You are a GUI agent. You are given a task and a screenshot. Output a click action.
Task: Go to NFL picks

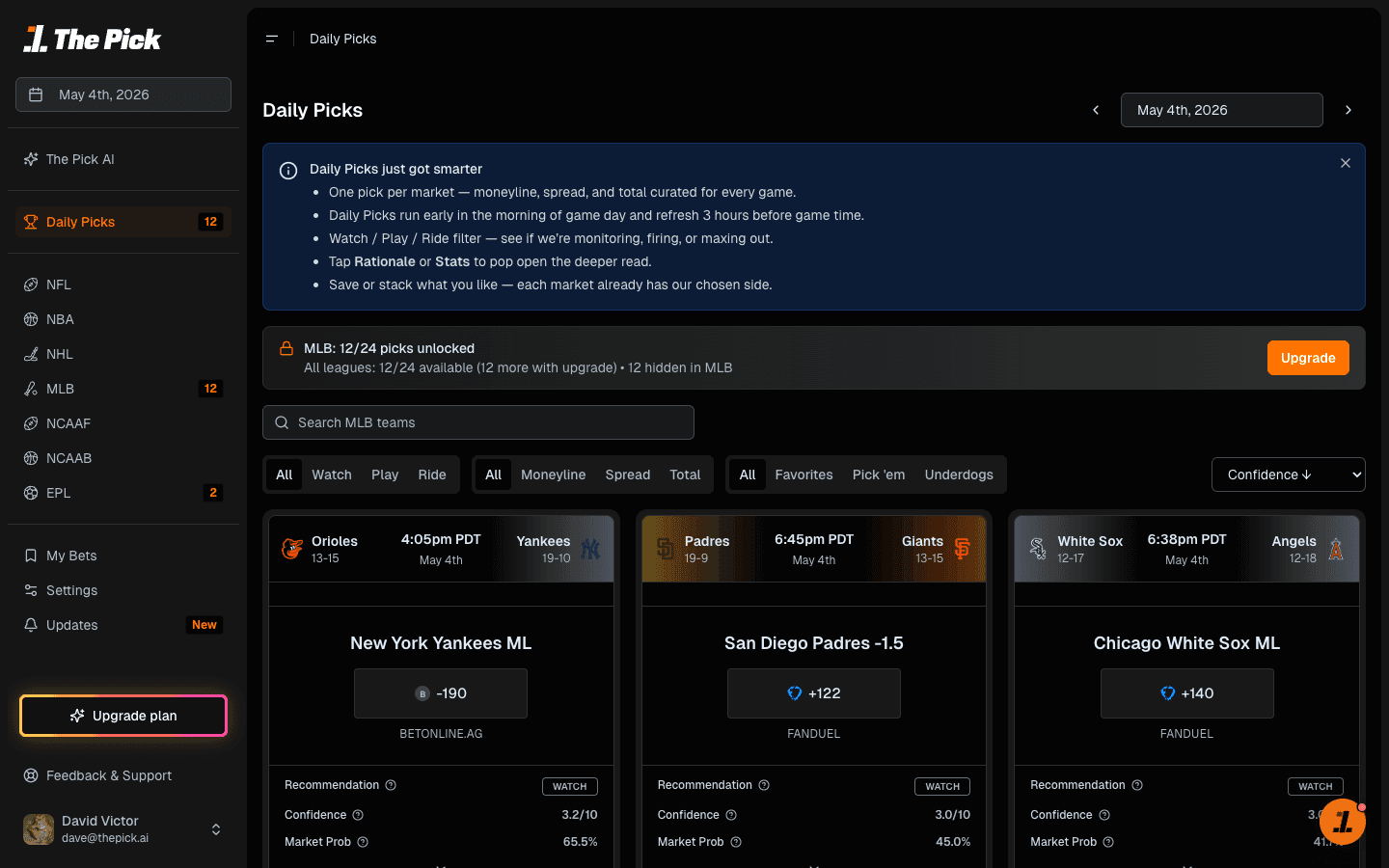(123, 285)
